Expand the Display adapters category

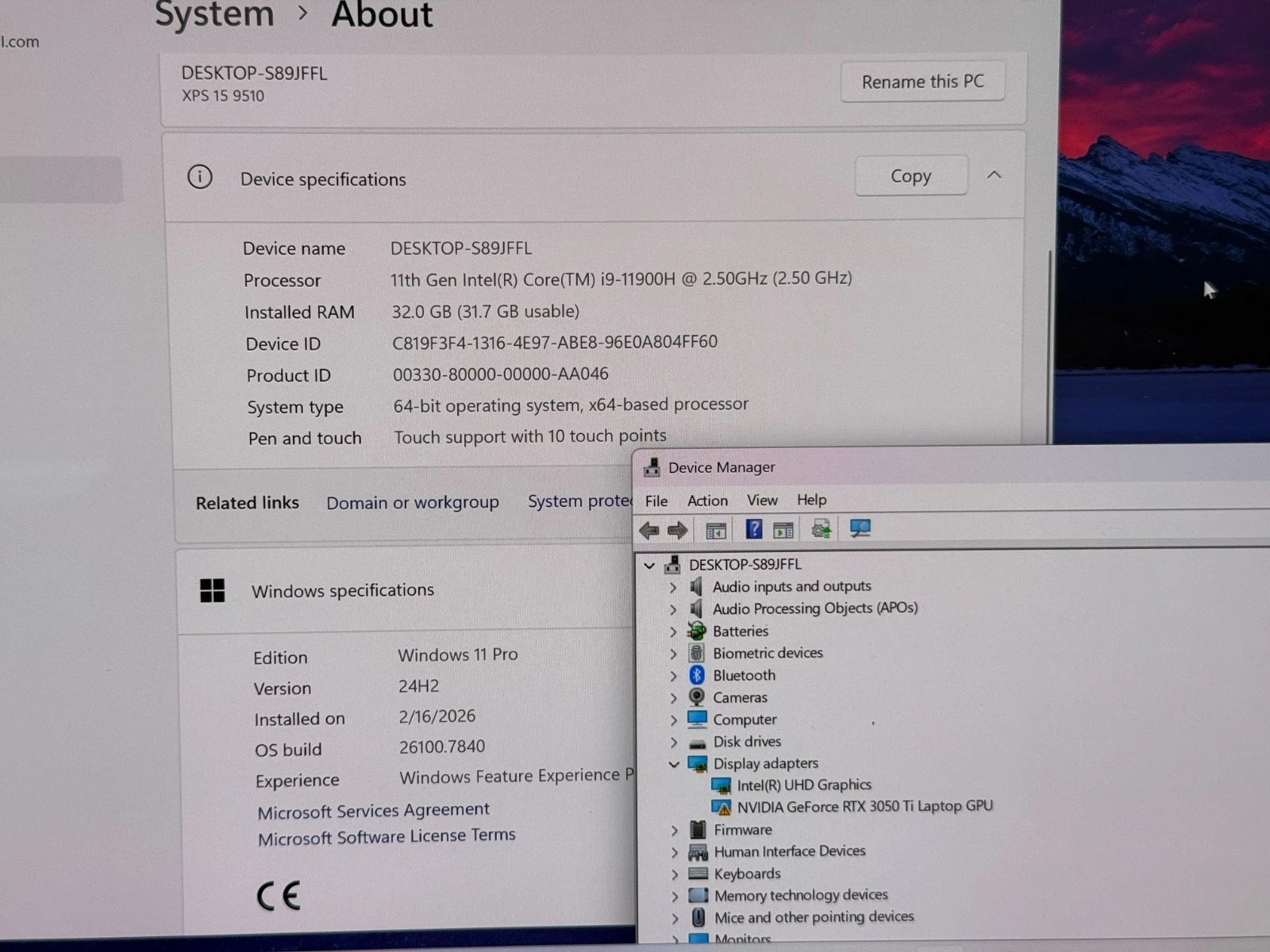pyautogui.click(x=675, y=764)
